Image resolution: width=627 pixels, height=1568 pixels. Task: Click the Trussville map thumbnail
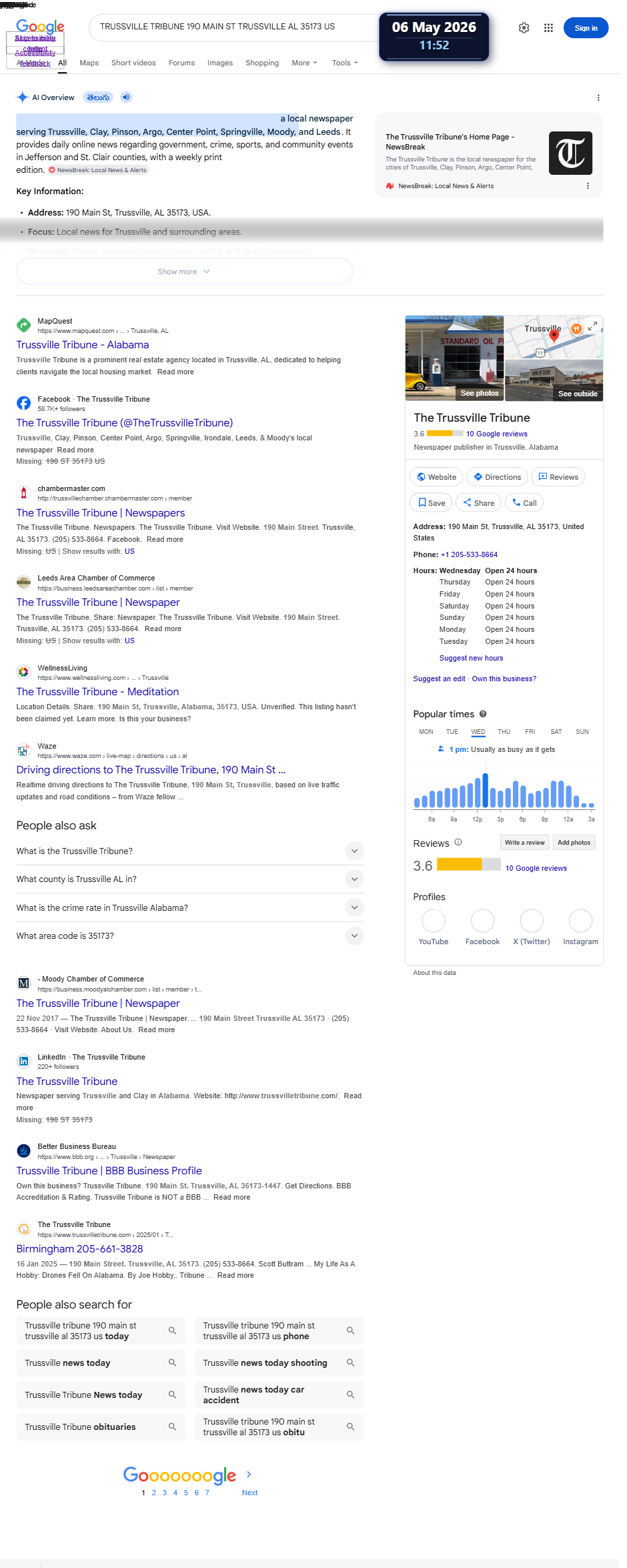554,337
